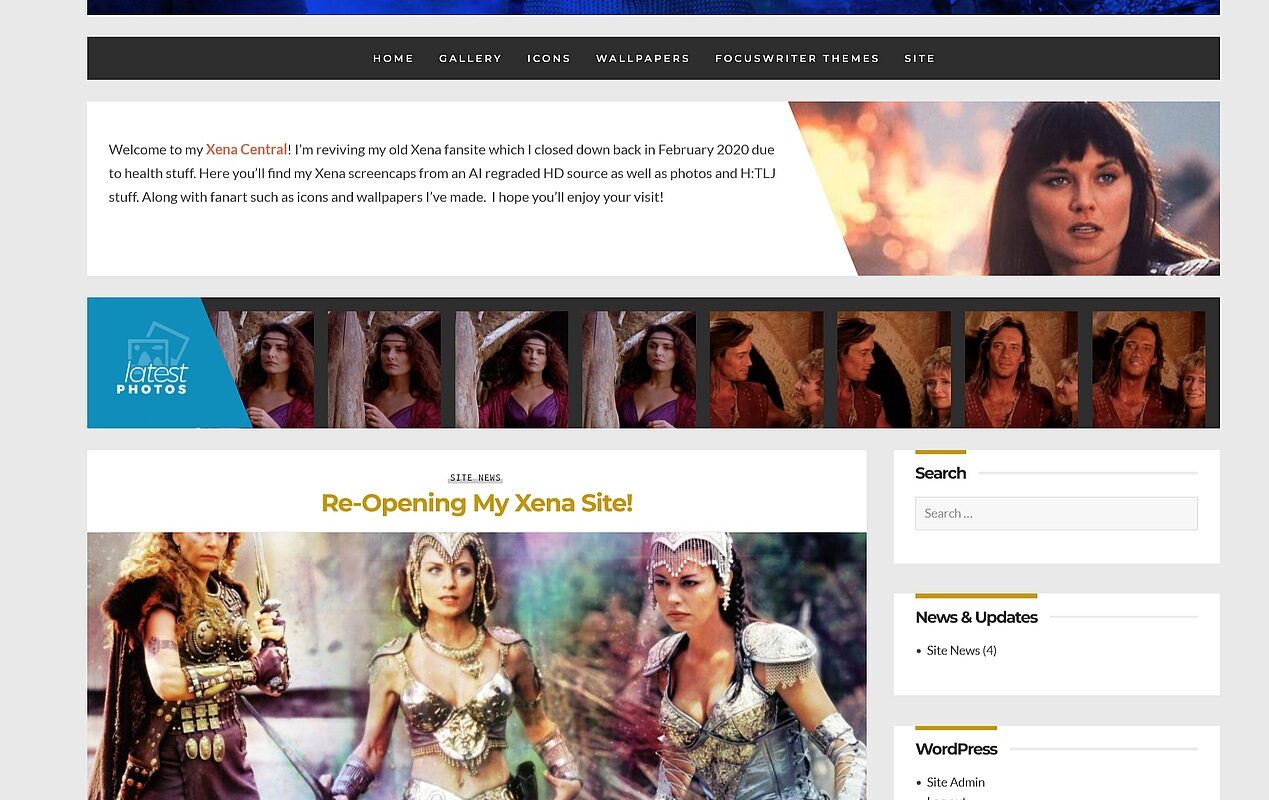
Task: Open the Wallpapers menu item
Action: (x=643, y=59)
